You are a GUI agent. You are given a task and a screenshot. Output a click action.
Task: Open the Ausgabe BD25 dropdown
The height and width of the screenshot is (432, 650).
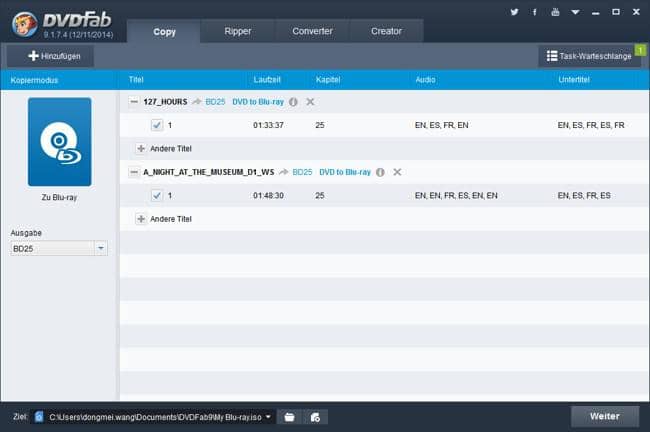pyautogui.click(x=59, y=248)
